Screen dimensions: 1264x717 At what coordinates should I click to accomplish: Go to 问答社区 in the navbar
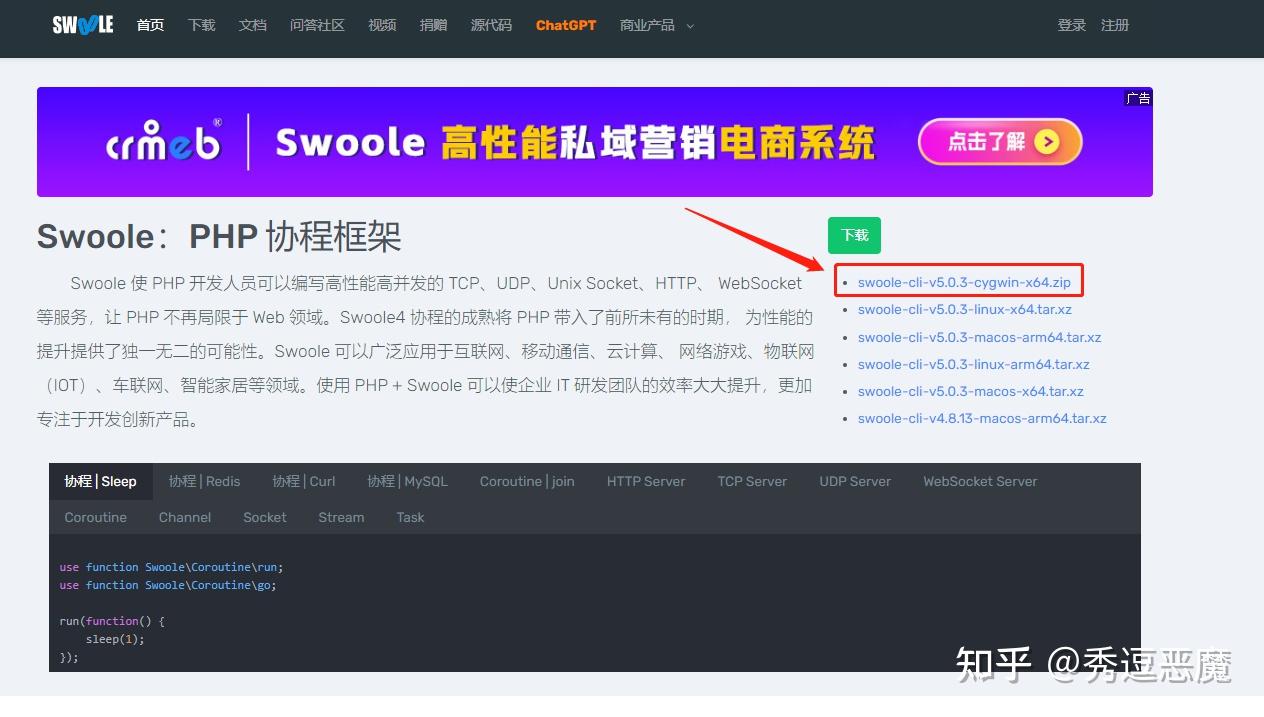(x=317, y=25)
